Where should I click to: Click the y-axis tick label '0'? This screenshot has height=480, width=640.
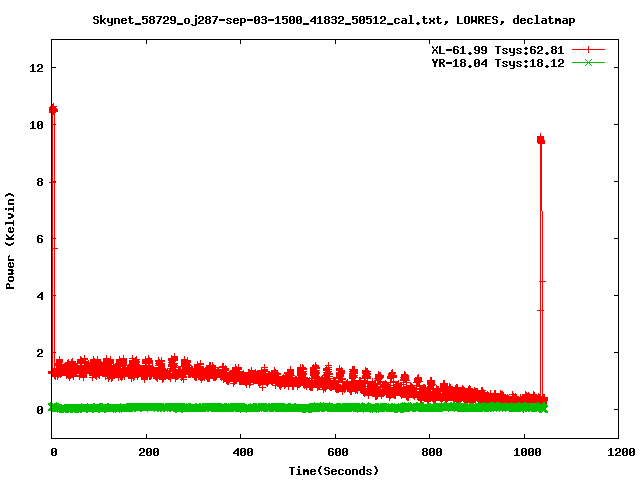(40, 410)
